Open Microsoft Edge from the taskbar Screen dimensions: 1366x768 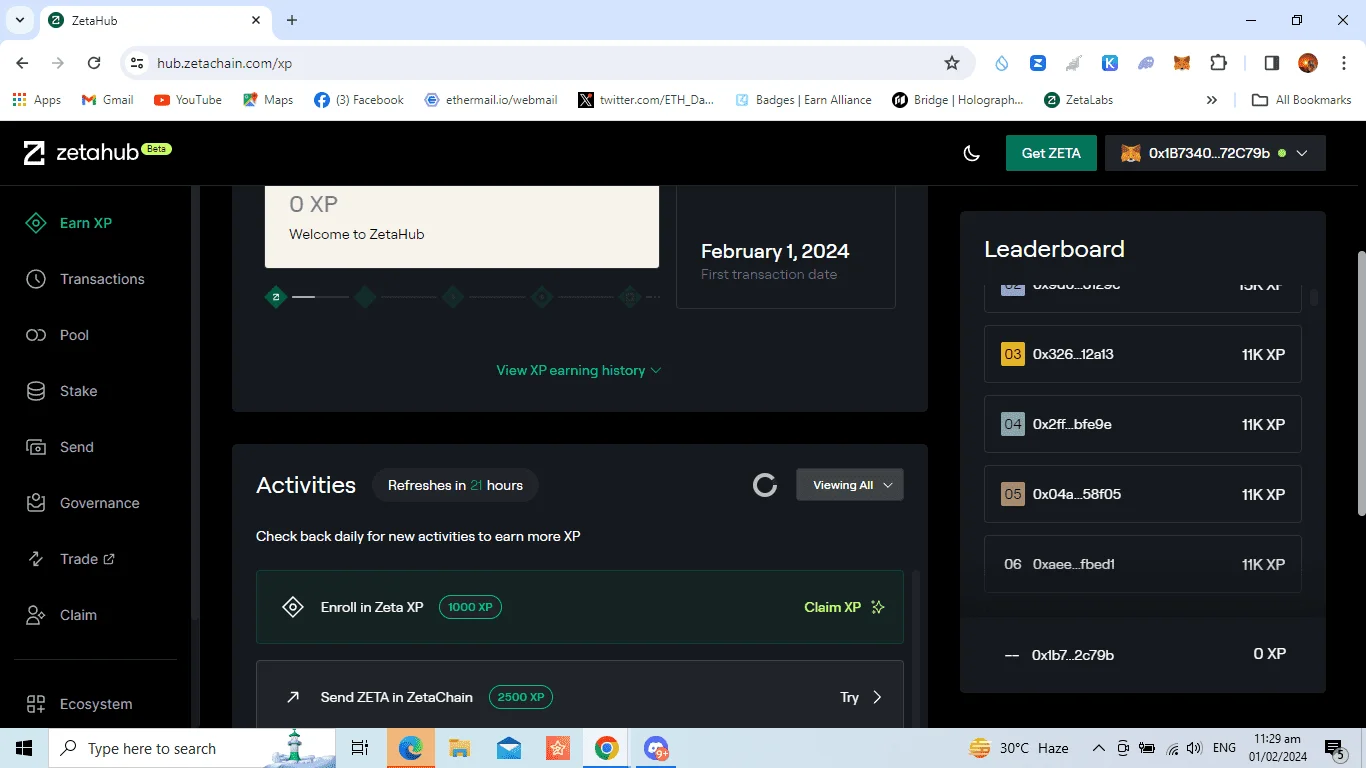pyautogui.click(x=411, y=748)
